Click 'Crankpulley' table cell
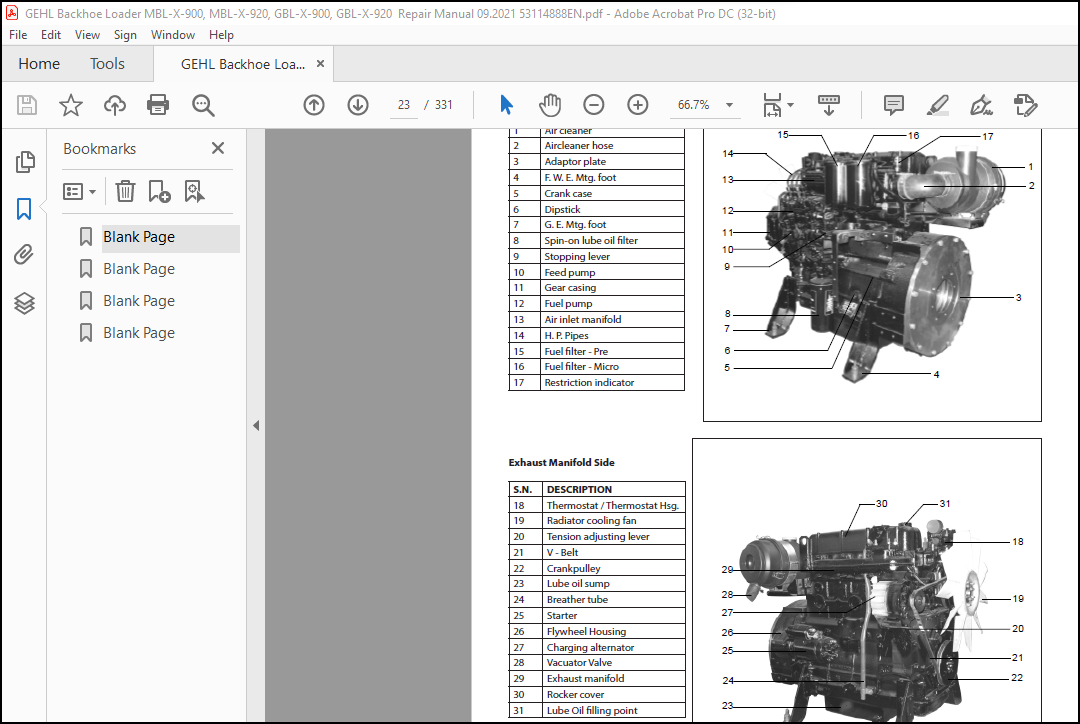Image resolution: width=1080 pixels, height=724 pixels. pyautogui.click(x=614, y=568)
